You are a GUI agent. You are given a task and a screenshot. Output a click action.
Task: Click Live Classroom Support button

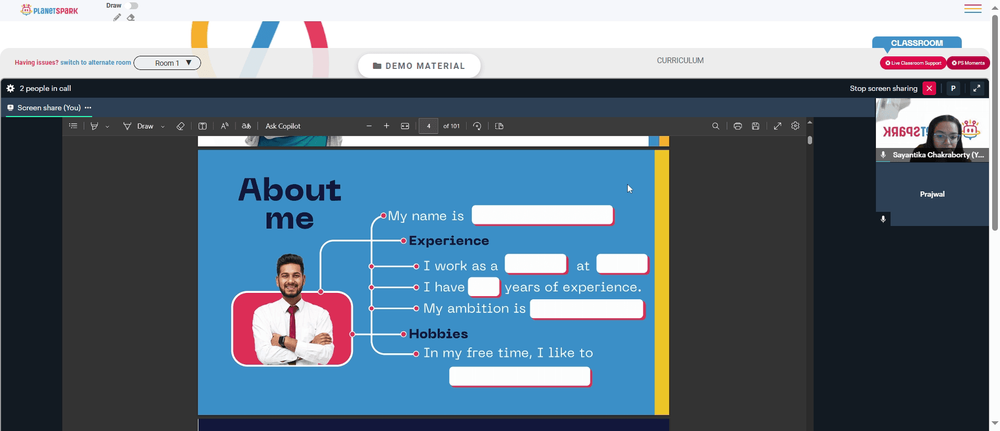pyautogui.click(x=913, y=63)
